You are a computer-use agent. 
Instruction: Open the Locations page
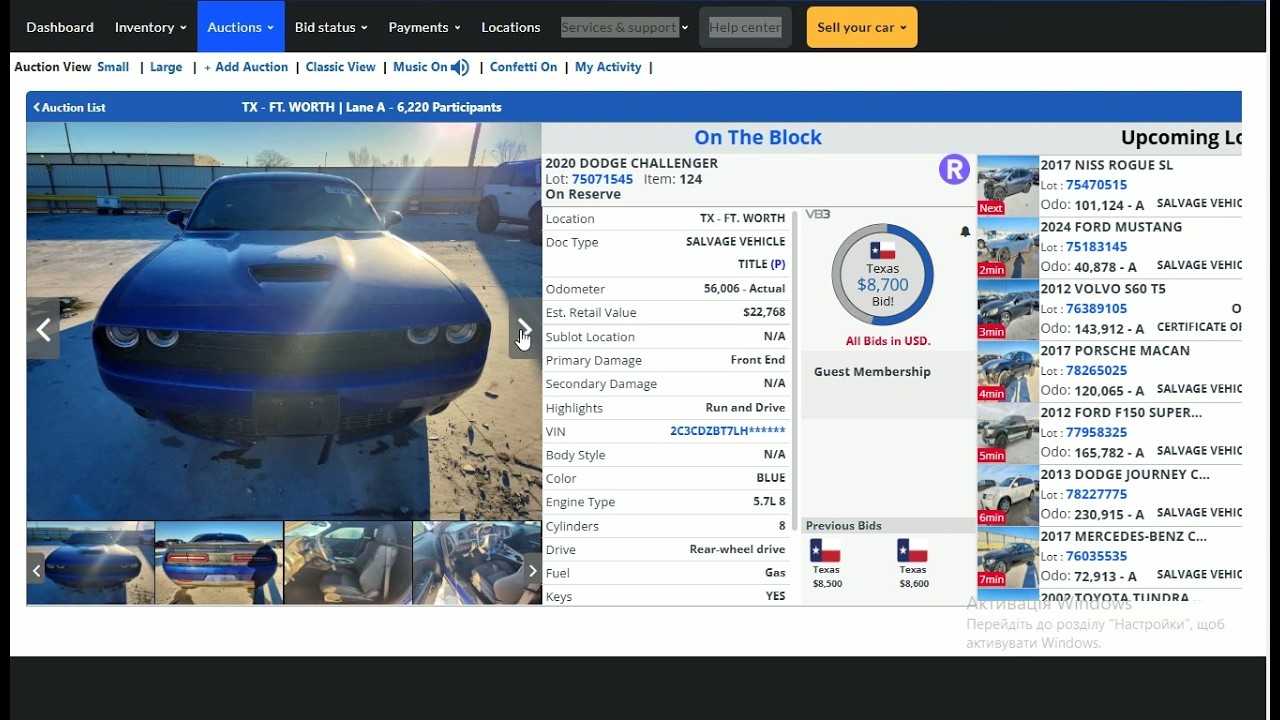(x=510, y=27)
